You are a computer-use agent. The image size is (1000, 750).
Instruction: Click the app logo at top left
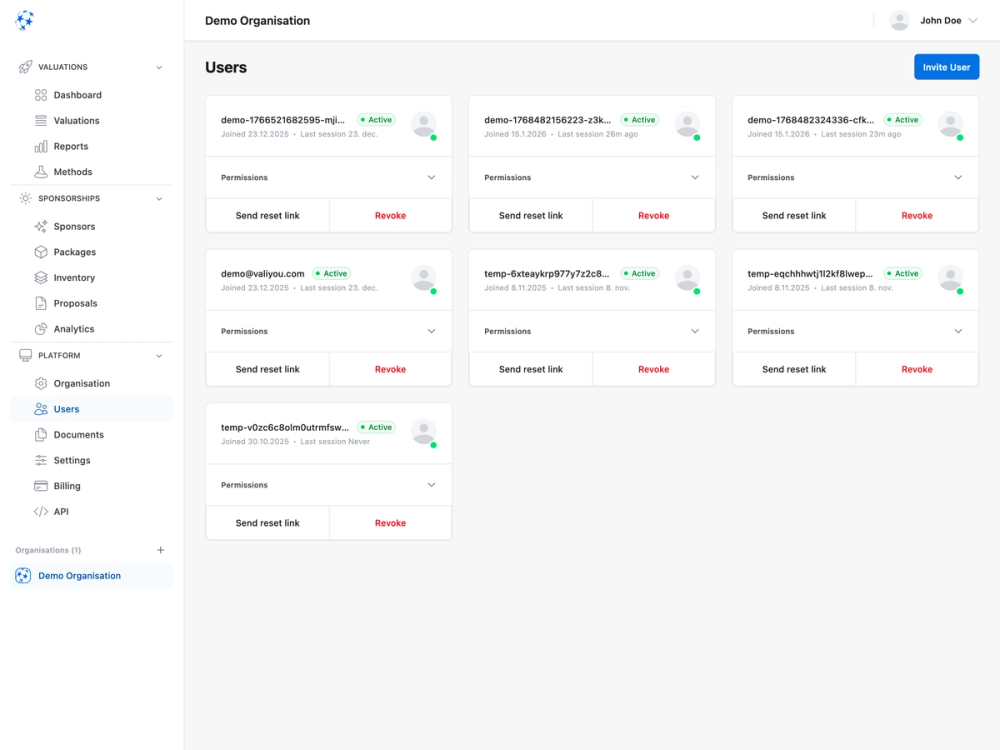(x=24, y=20)
